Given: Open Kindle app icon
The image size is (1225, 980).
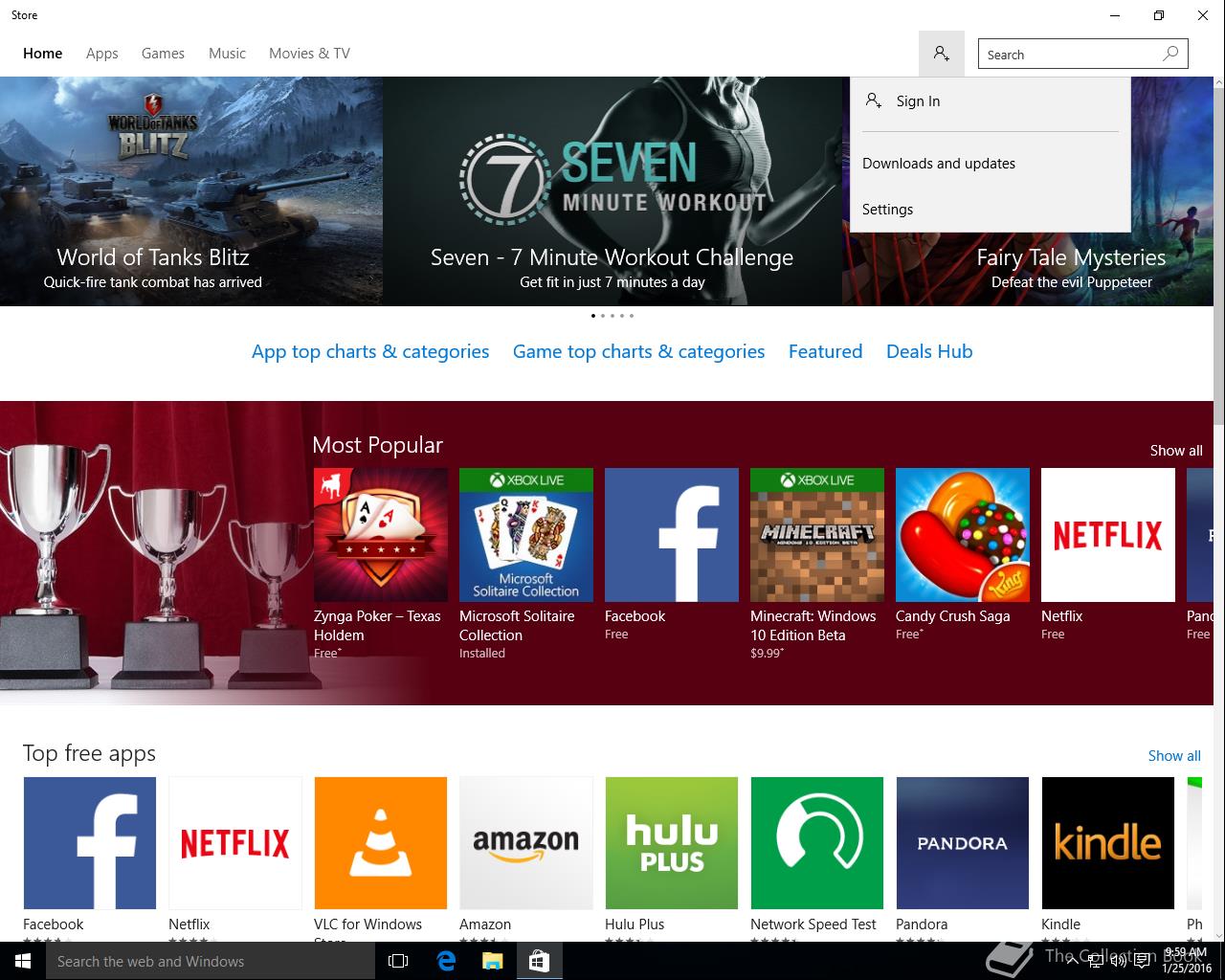Looking at the screenshot, I should (x=1108, y=843).
